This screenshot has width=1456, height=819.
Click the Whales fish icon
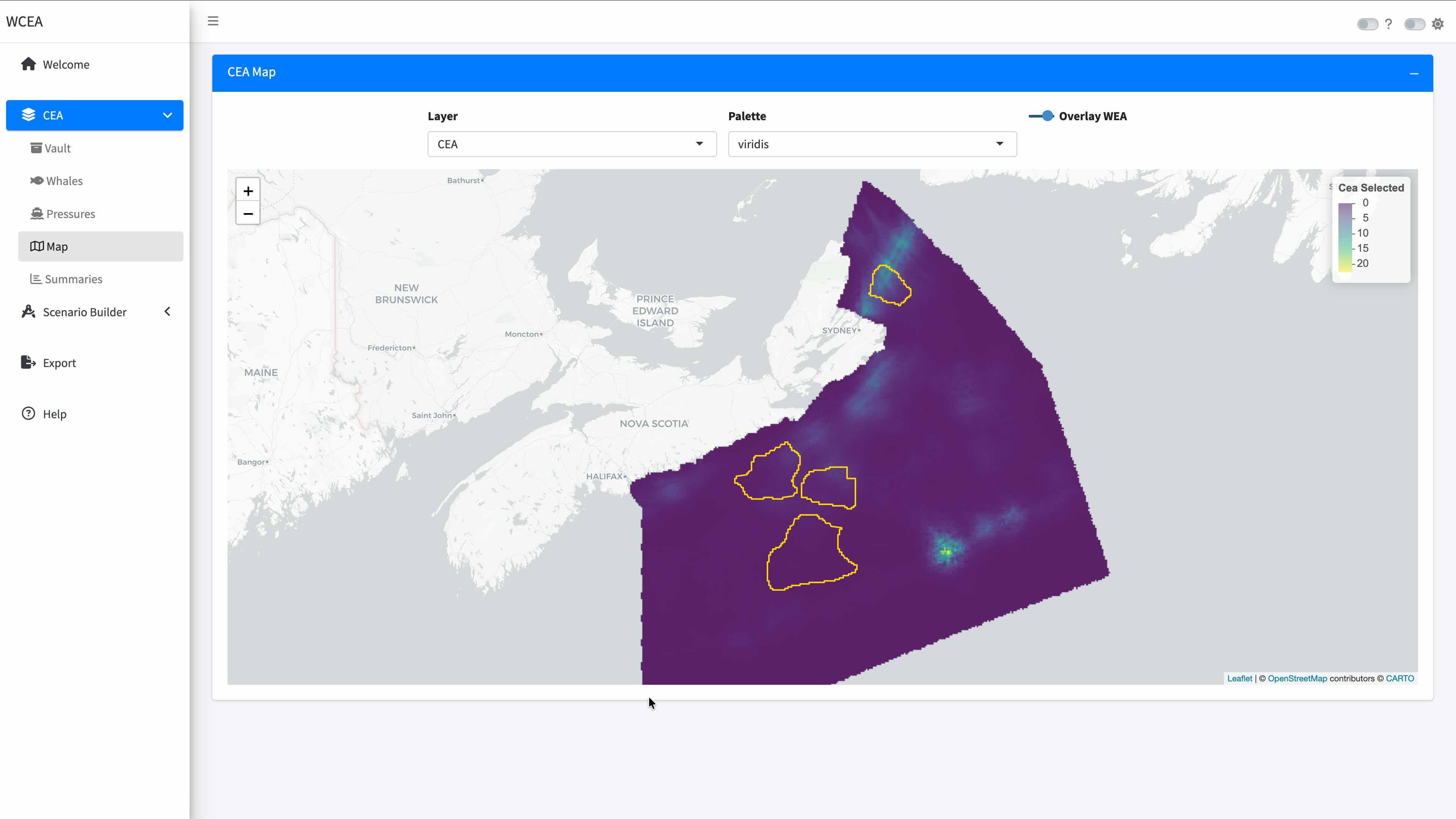point(37,181)
